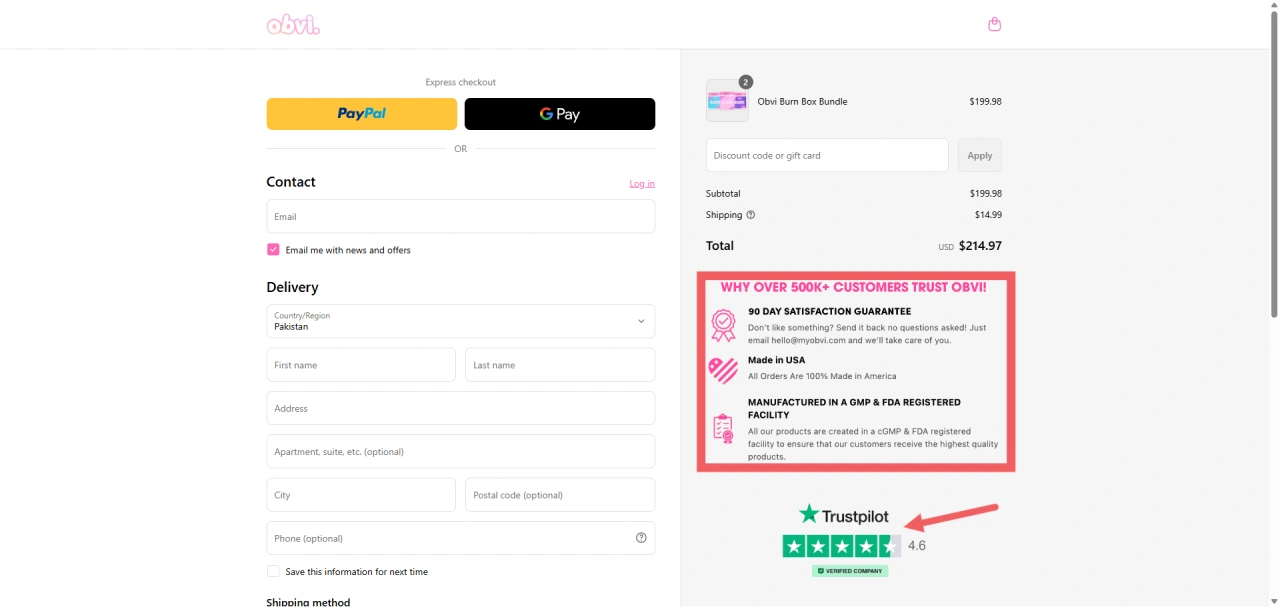Click the Trustpilot star rating
1280x607 pixels.
[x=842, y=546]
